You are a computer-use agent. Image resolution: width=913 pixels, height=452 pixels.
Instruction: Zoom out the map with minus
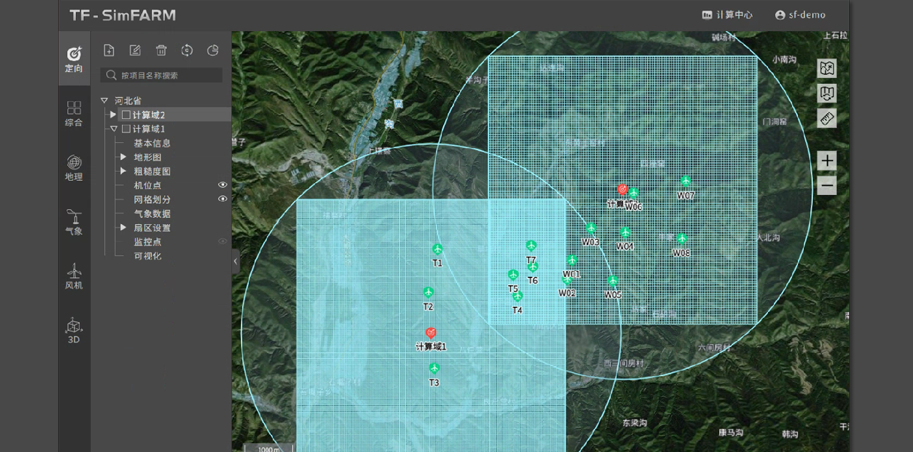click(827, 186)
